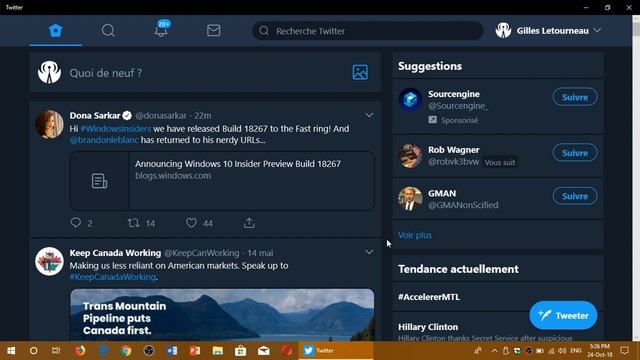The image size is (640, 360).
Task: Reply to Dona Sarkar's tweet
Action: pos(76,223)
